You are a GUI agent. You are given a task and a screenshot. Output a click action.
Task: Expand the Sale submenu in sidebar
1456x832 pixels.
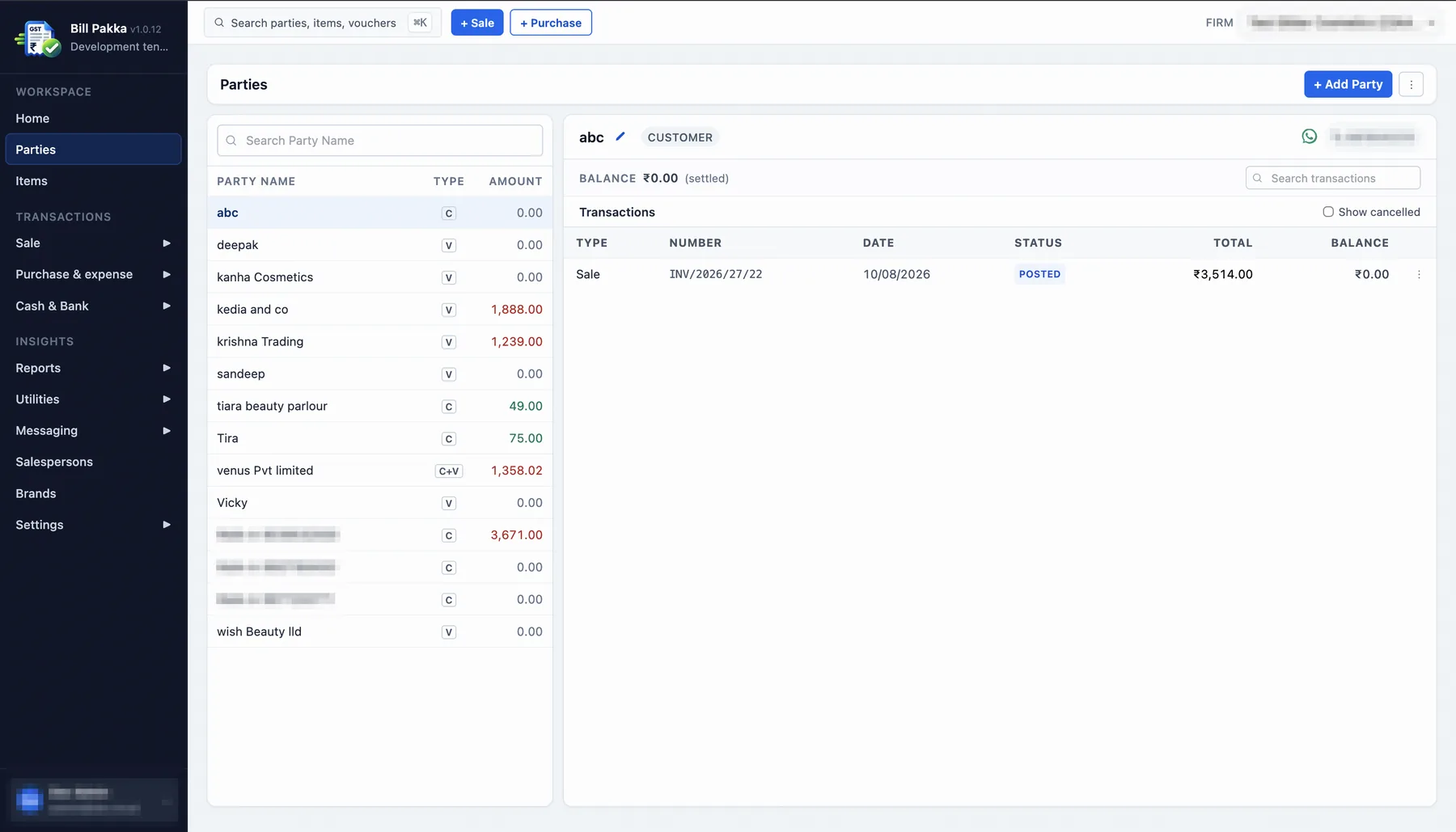point(93,243)
